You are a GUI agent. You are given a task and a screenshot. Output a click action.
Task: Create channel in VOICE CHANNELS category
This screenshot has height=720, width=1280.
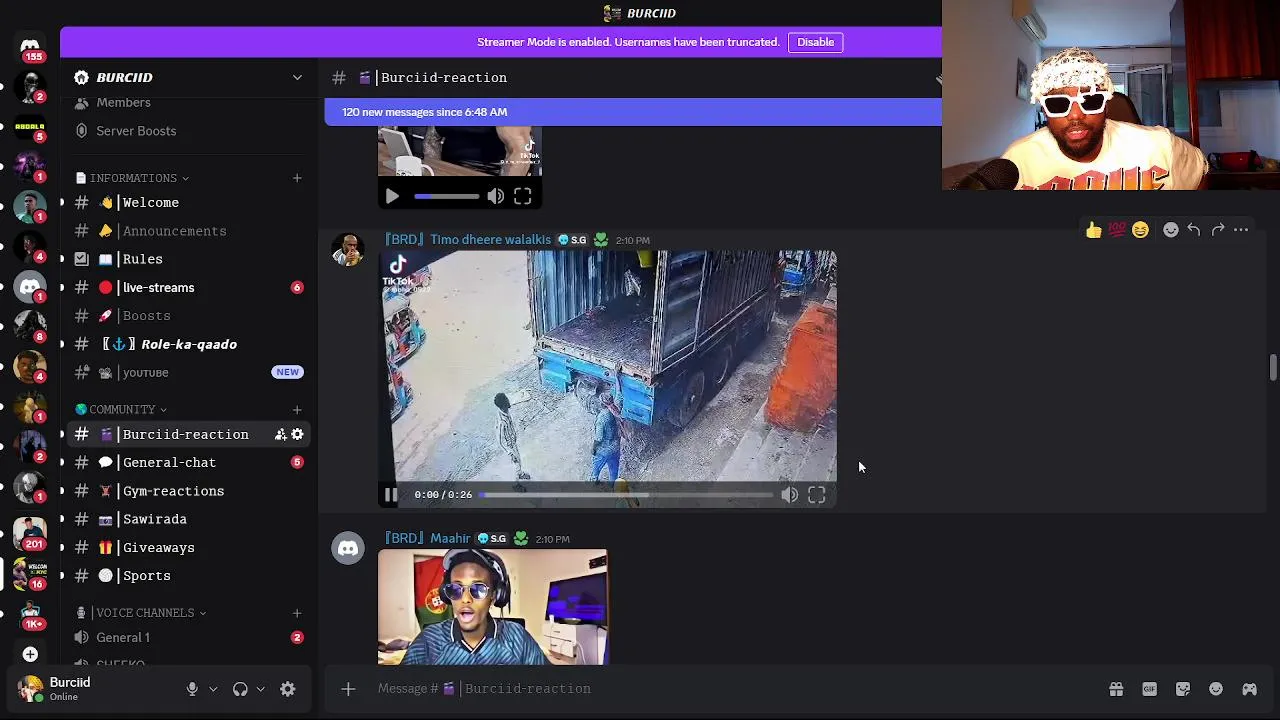point(297,613)
